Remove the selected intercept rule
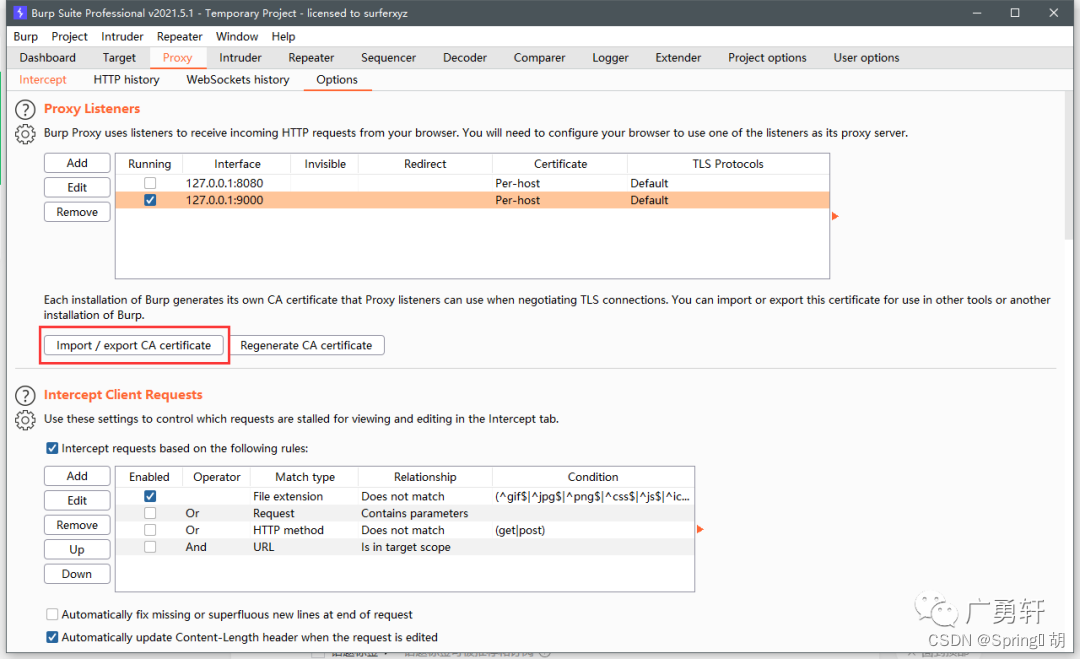The image size is (1080, 659). (77, 525)
